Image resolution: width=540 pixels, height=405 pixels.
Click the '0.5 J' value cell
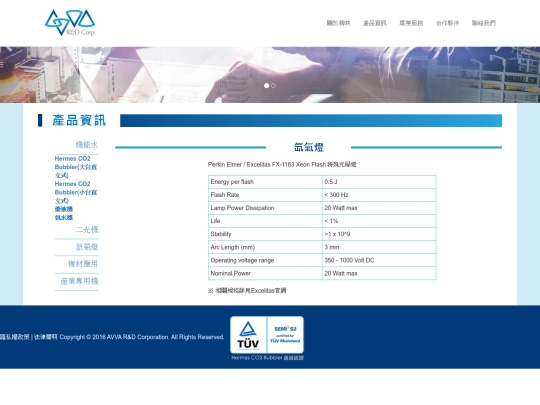coord(379,182)
